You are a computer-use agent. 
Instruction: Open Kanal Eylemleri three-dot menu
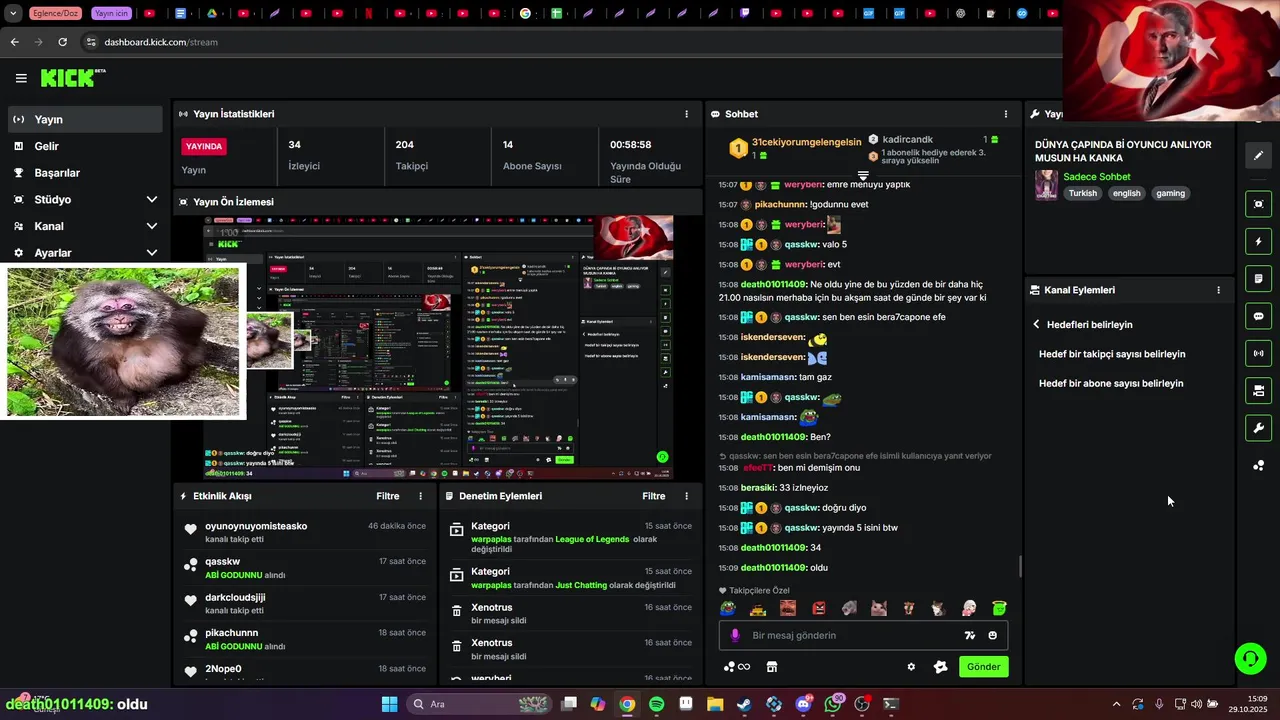(1218, 290)
